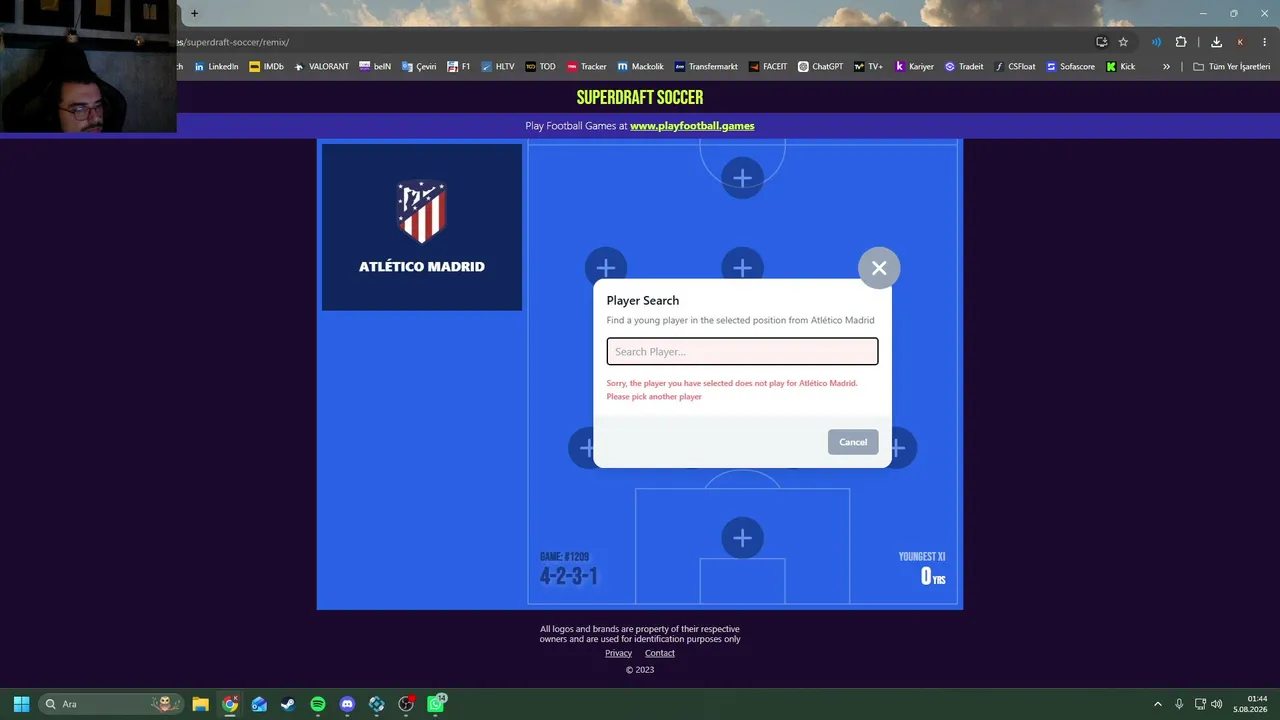Screen dimensions: 1280x720
Task: Open the Windows Start menu
Action: [21, 704]
